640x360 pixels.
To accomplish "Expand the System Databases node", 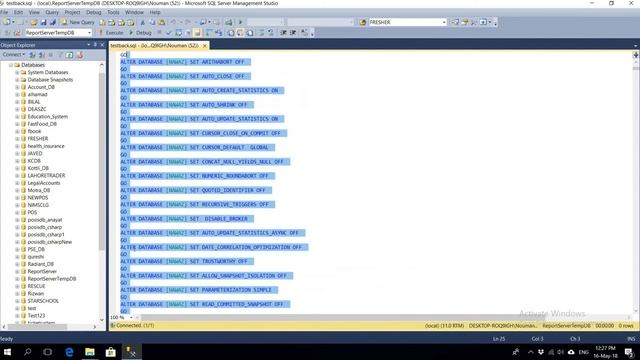I will coord(17,72).
